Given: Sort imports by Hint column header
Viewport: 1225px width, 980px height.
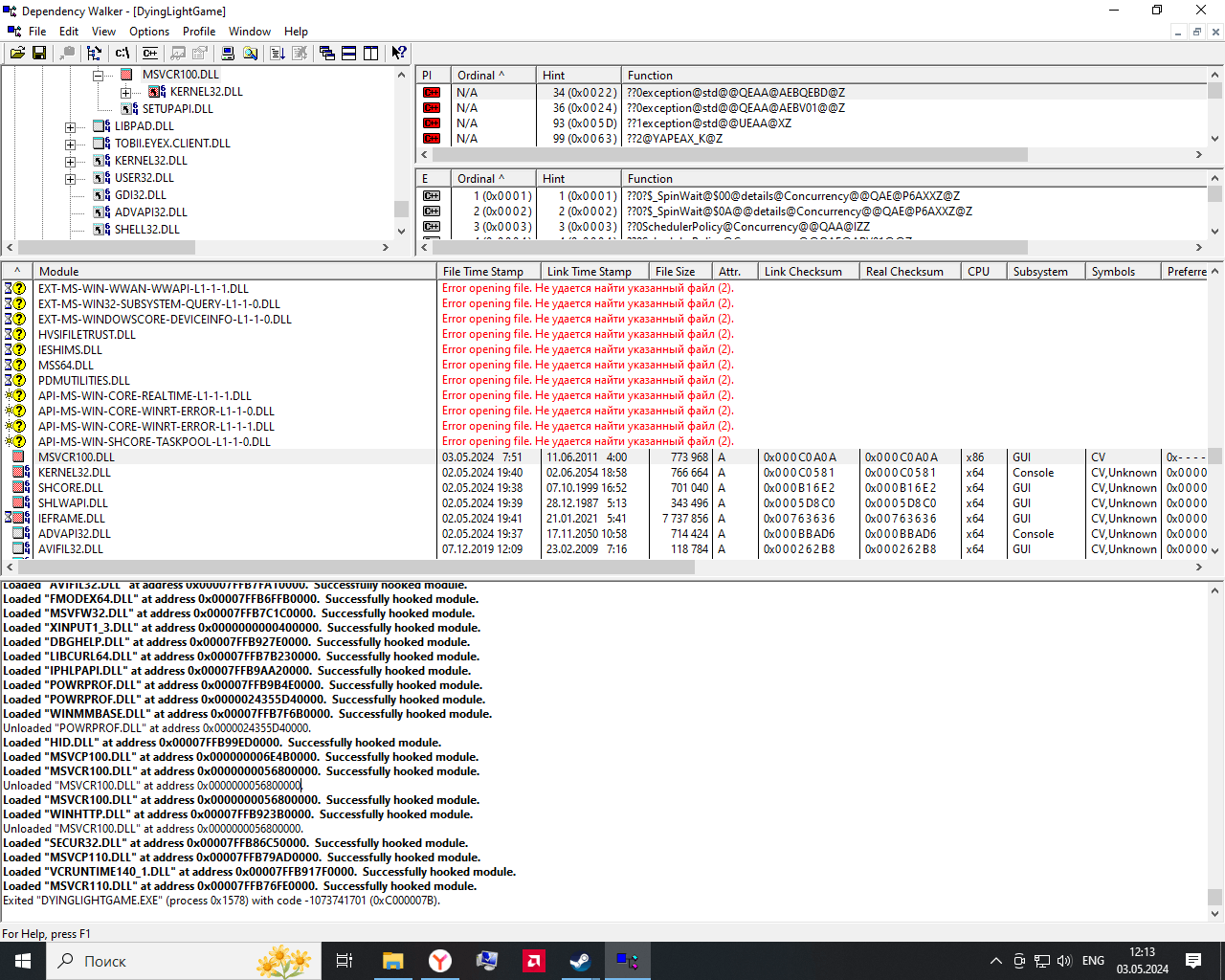Looking at the screenshot, I should pos(578,76).
